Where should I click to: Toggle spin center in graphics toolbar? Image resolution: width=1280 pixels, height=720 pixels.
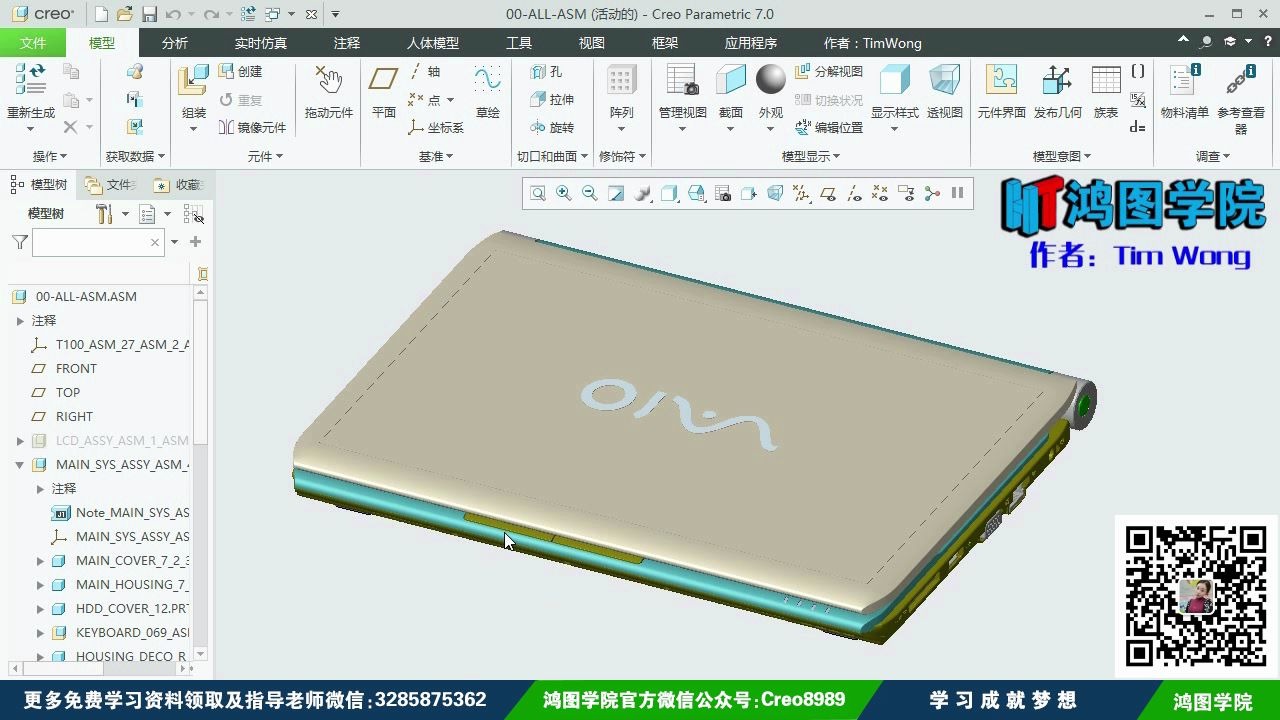pos(932,193)
